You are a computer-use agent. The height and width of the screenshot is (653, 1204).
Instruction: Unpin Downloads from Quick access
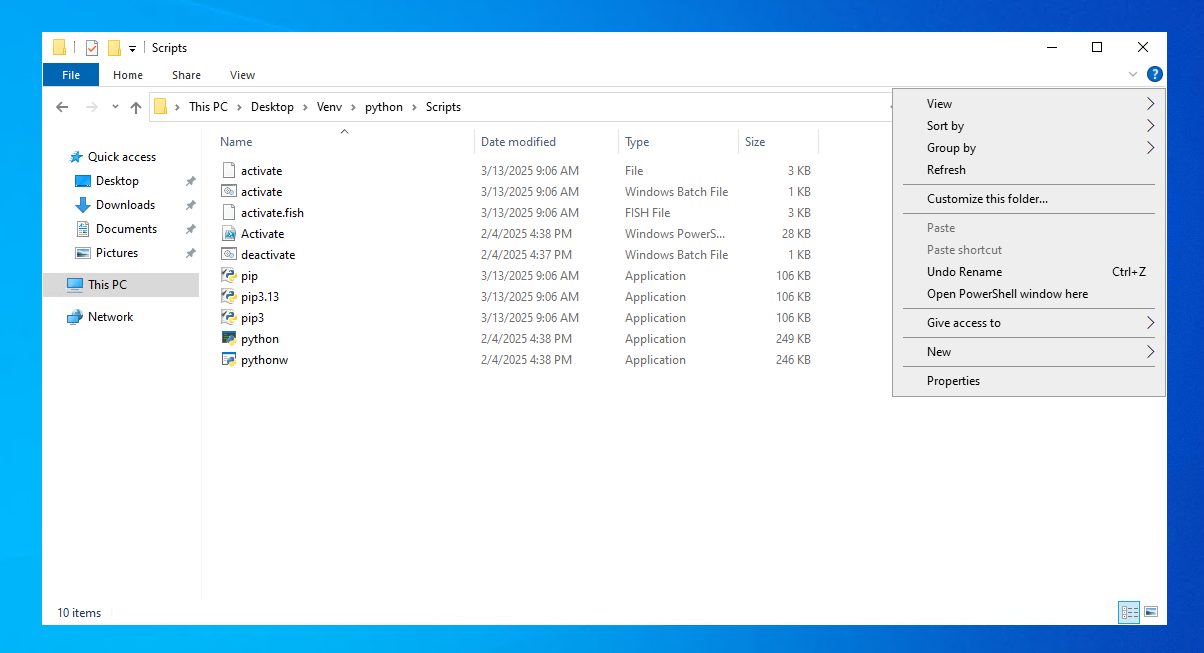[189, 205]
